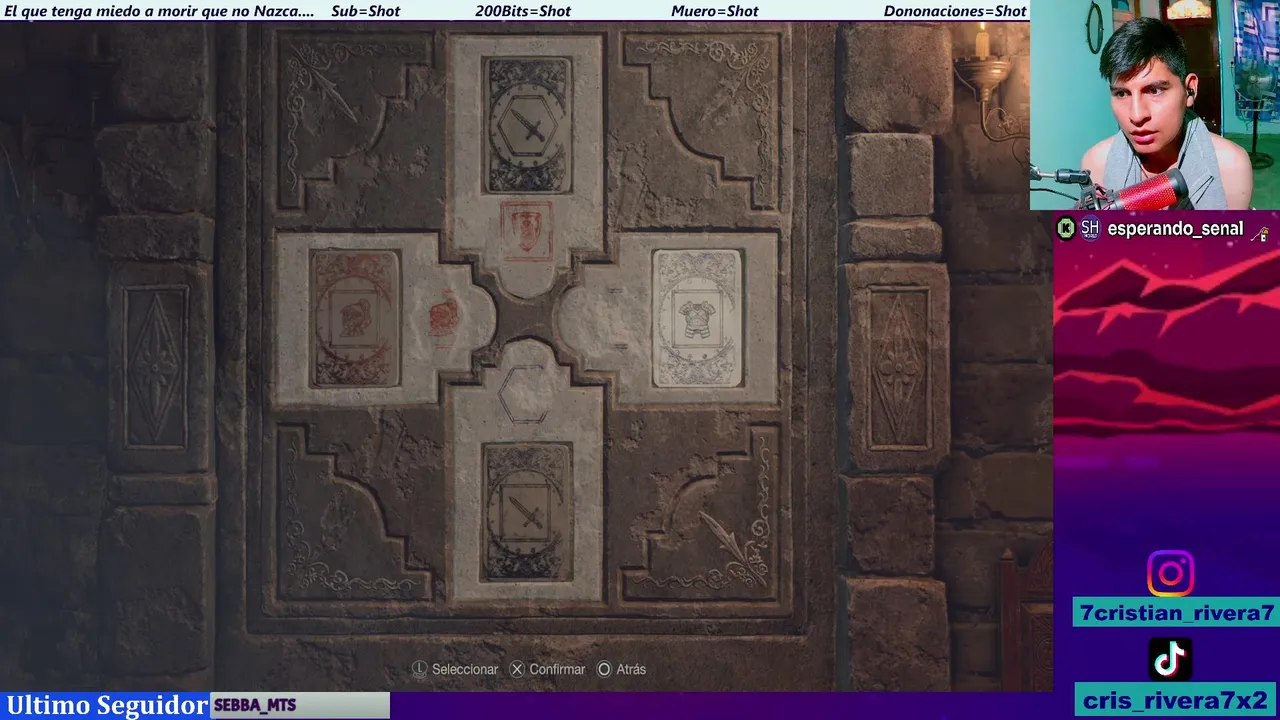Viewport: 1280px width, 720px height.
Task: Click the diamond carving on the right stone pillar
Action: [x=899, y=367]
